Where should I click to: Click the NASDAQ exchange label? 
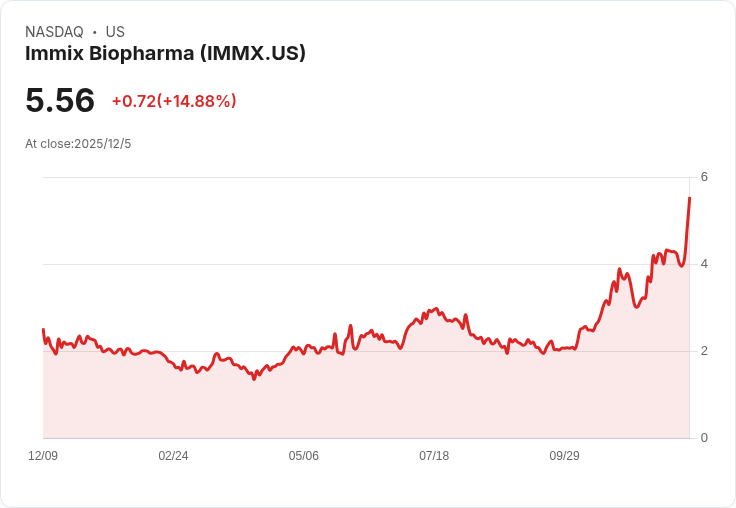(x=54, y=32)
